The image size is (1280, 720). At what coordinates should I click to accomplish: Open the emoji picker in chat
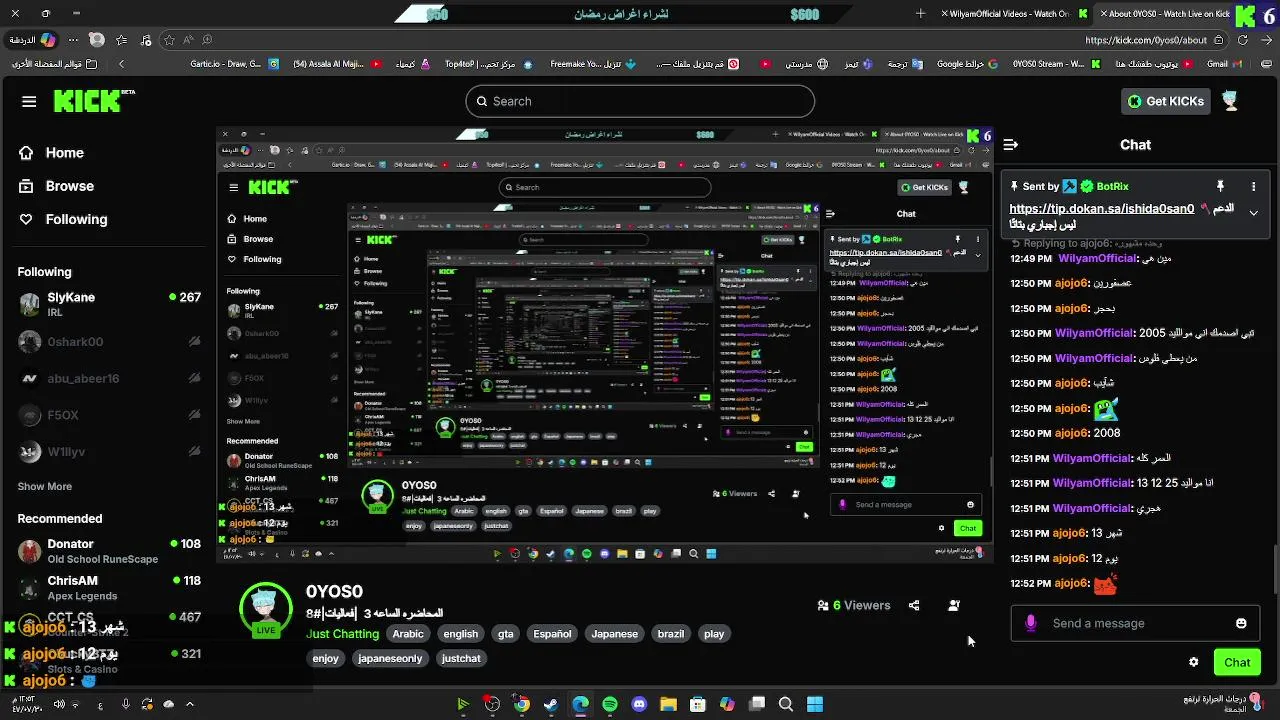[1241, 623]
